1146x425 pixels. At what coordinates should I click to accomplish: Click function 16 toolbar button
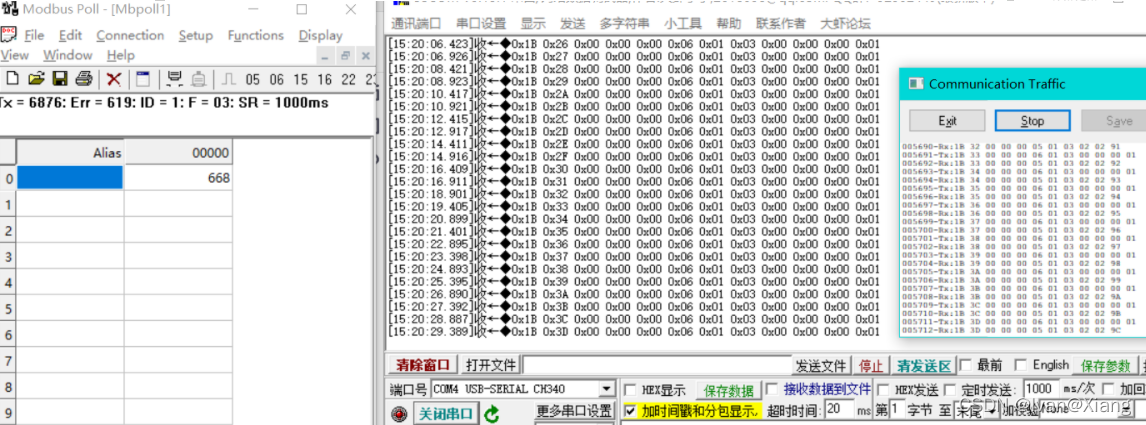pyautogui.click(x=325, y=80)
